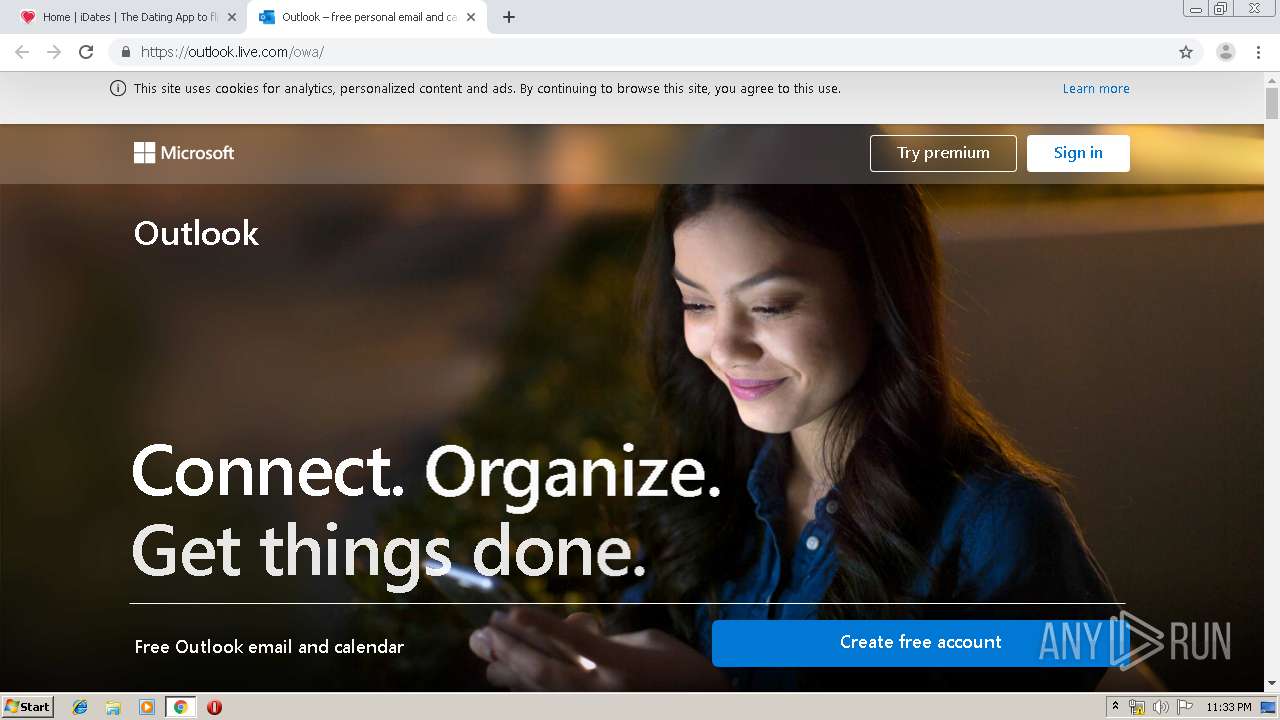Go back with browser back arrow
The width and height of the screenshot is (1280, 720).
click(22, 52)
